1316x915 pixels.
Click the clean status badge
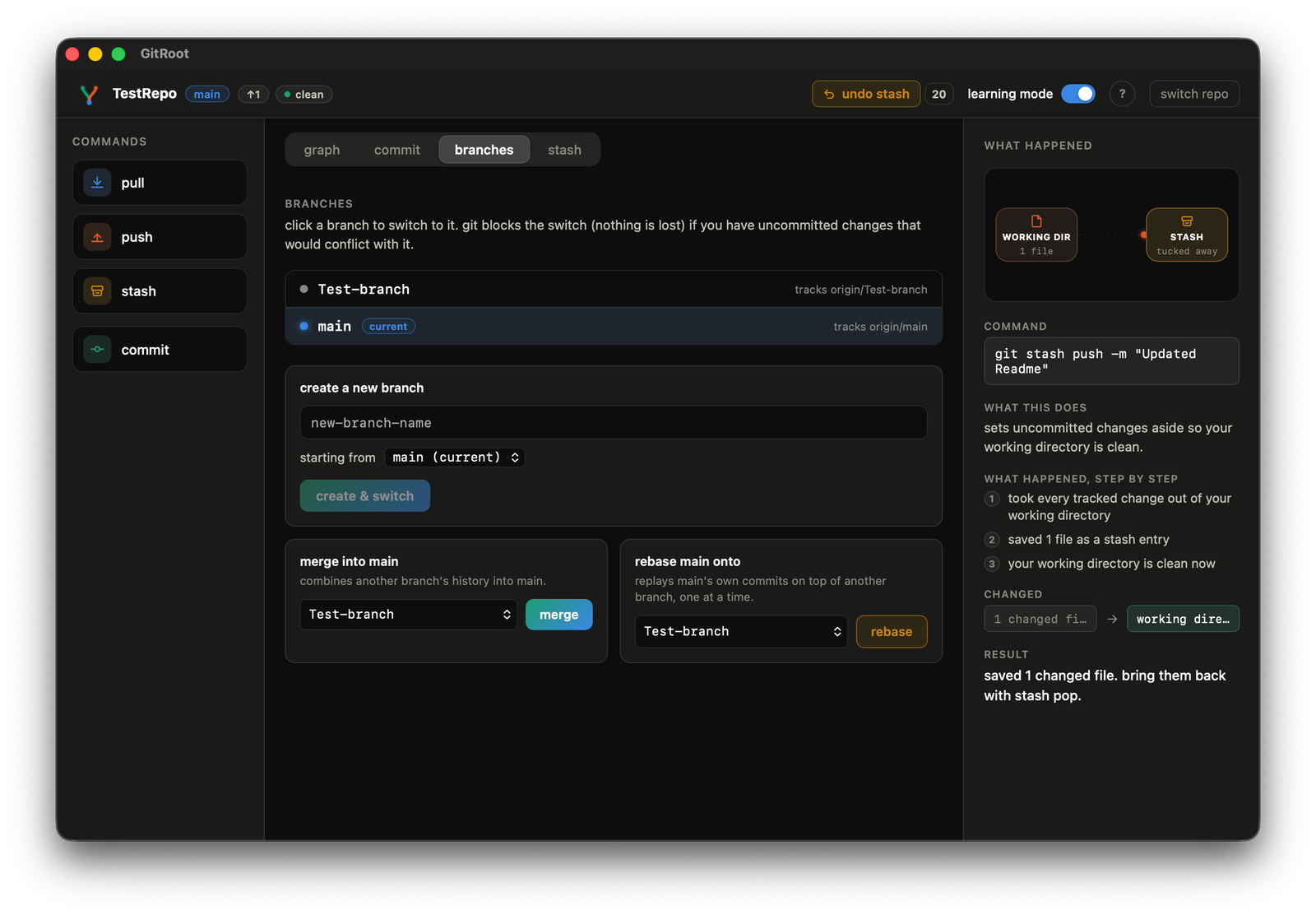[x=304, y=95]
